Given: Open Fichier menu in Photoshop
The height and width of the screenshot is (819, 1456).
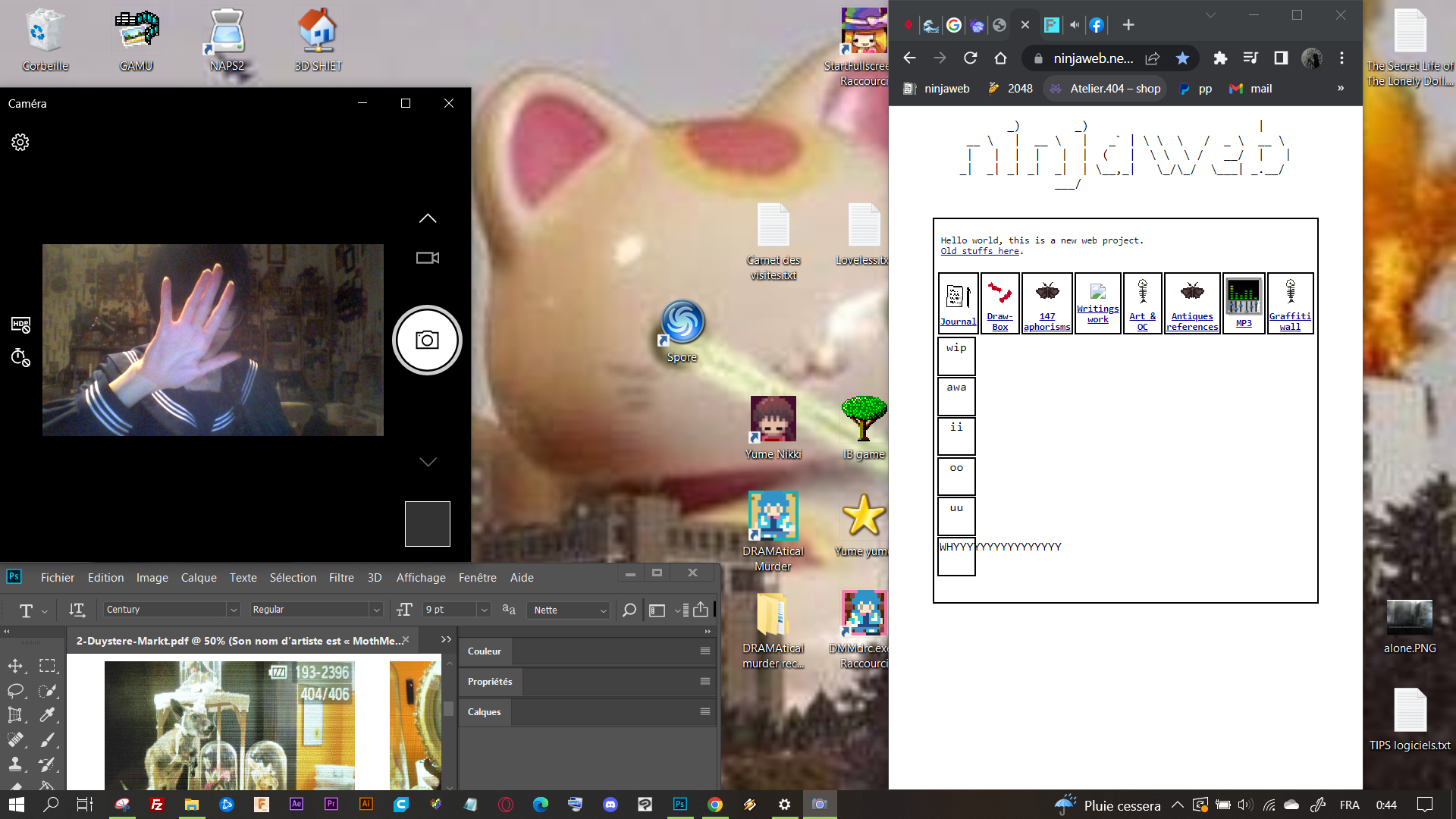Looking at the screenshot, I should click(58, 578).
